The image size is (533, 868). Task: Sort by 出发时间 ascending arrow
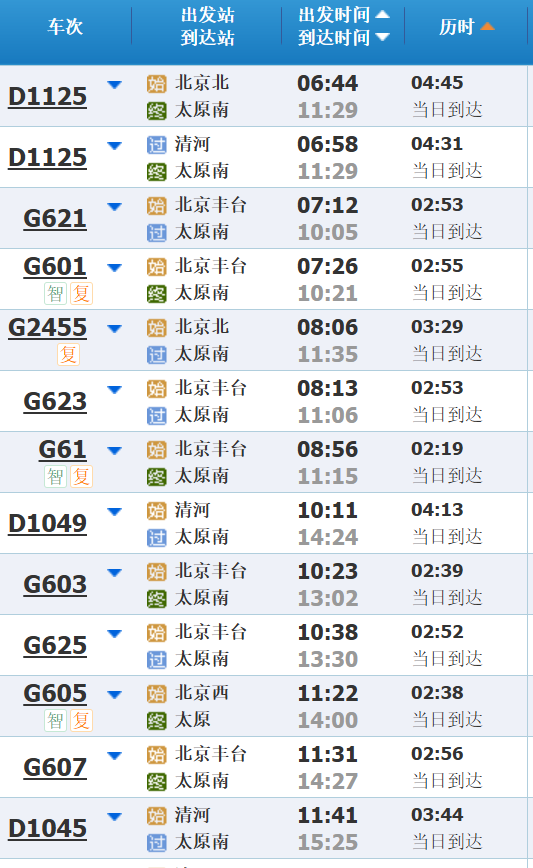point(382,14)
